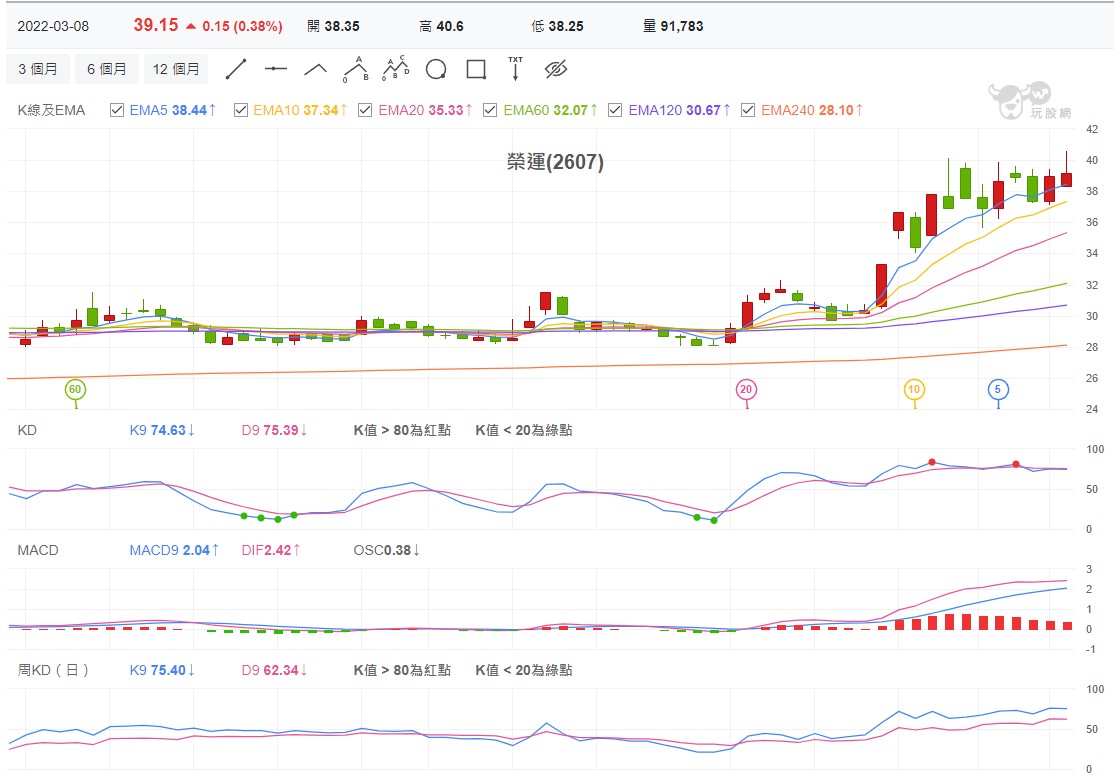Select the ABCD pattern drawing tool
Screen dimensions: 1116x776
click(x=396, y=69)
